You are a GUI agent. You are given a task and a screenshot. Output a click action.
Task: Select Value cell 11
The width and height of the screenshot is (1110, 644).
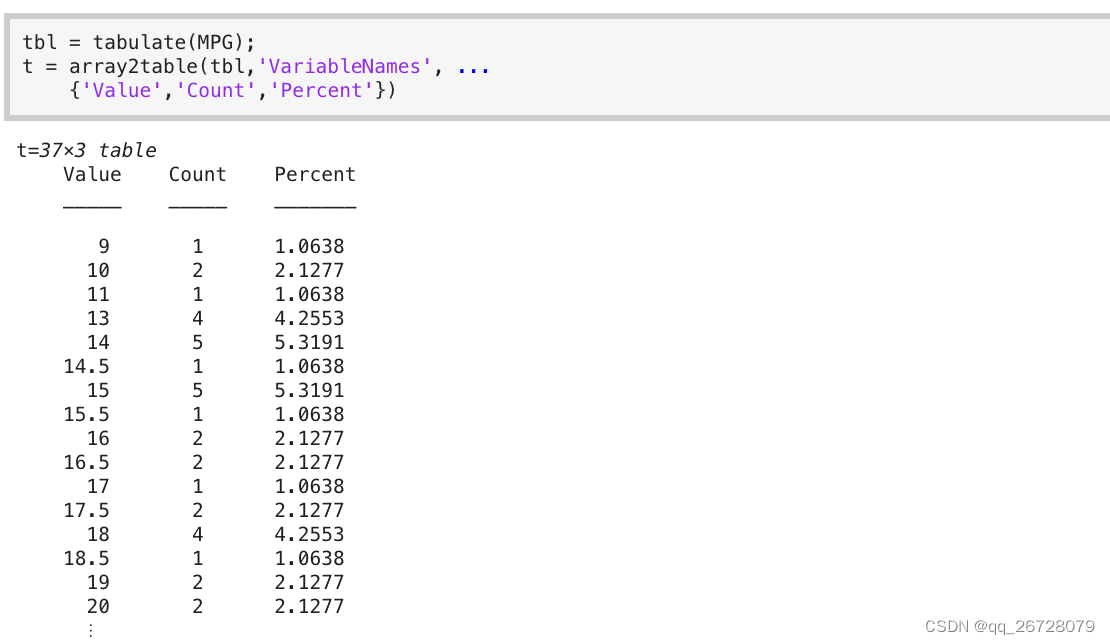[98, 294]
